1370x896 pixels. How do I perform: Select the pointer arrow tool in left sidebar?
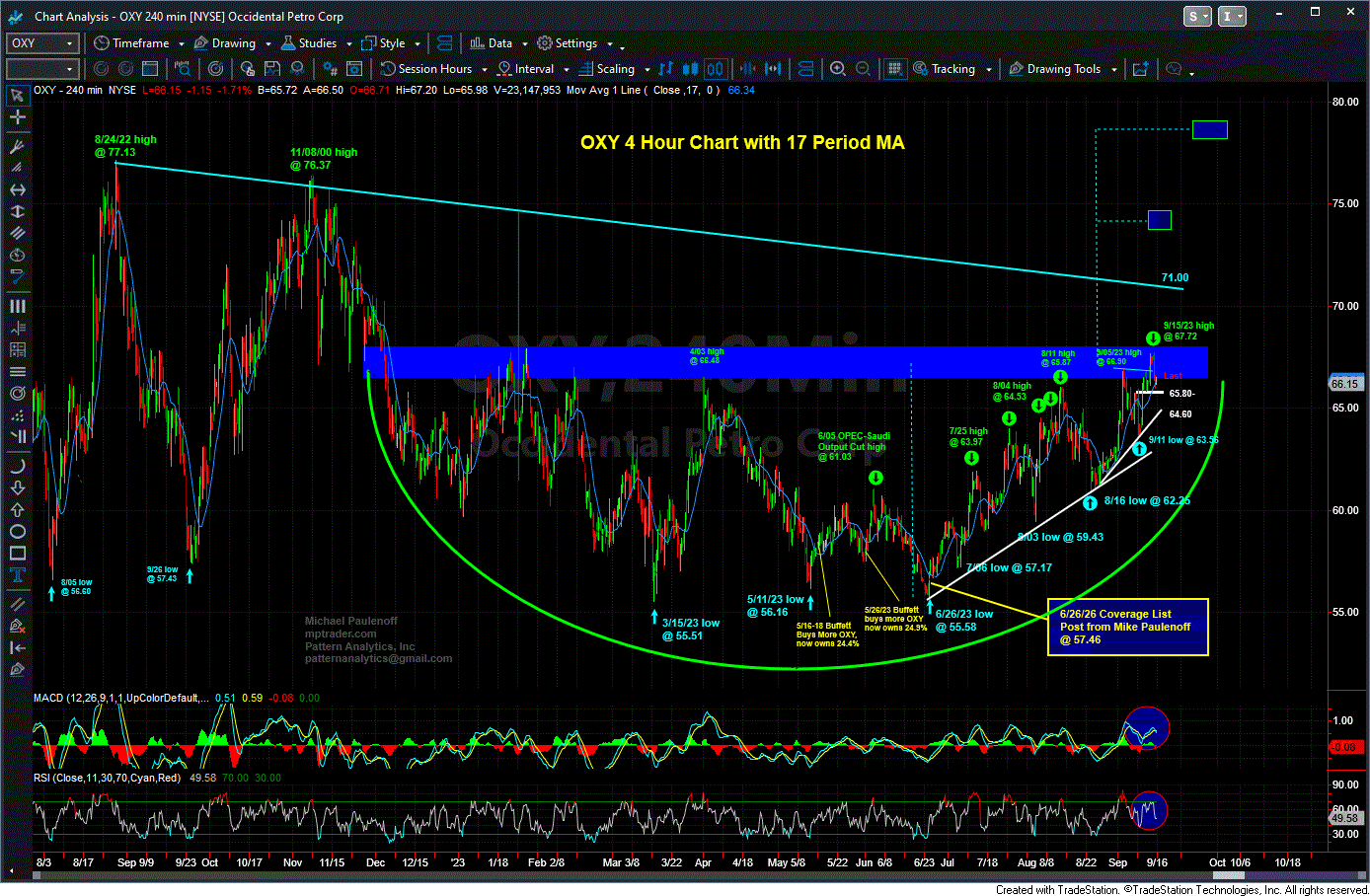coord(17,96)
